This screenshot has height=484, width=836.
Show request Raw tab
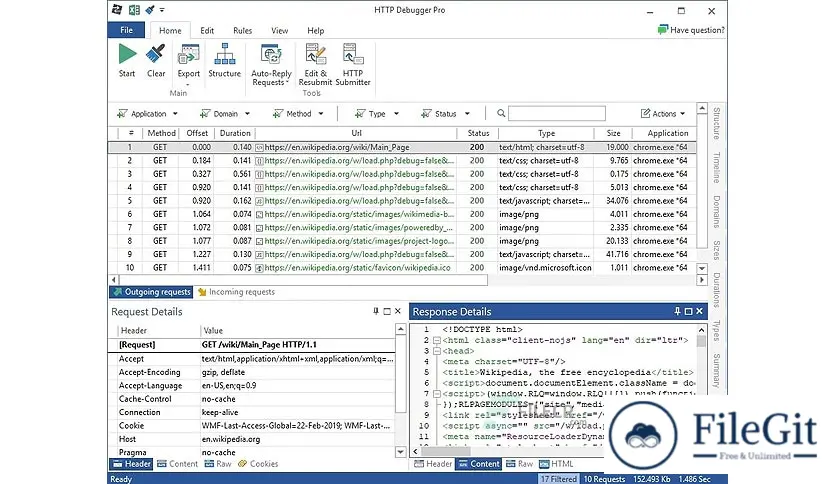point(218,464)
